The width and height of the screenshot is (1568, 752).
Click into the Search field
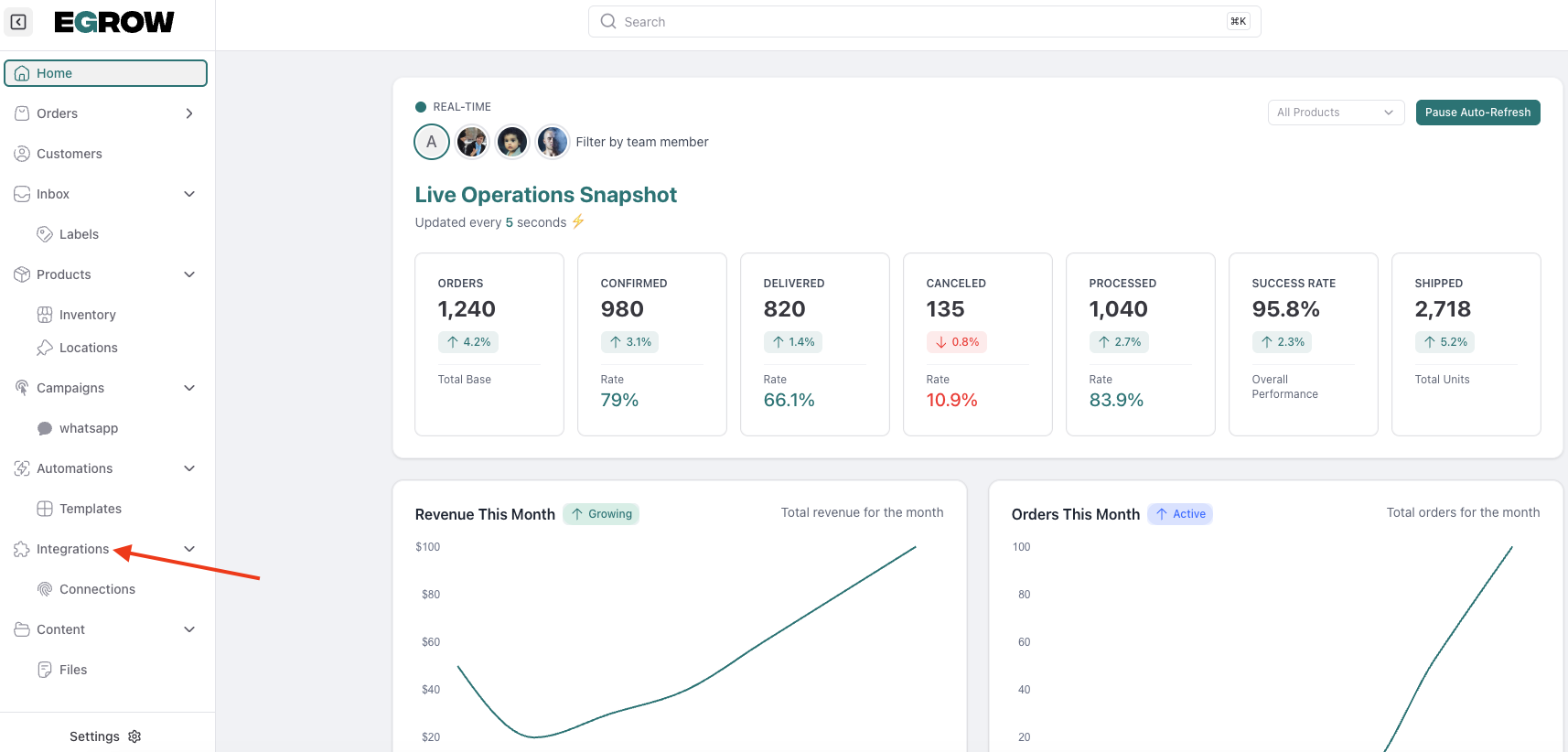(x=924, y=22)
